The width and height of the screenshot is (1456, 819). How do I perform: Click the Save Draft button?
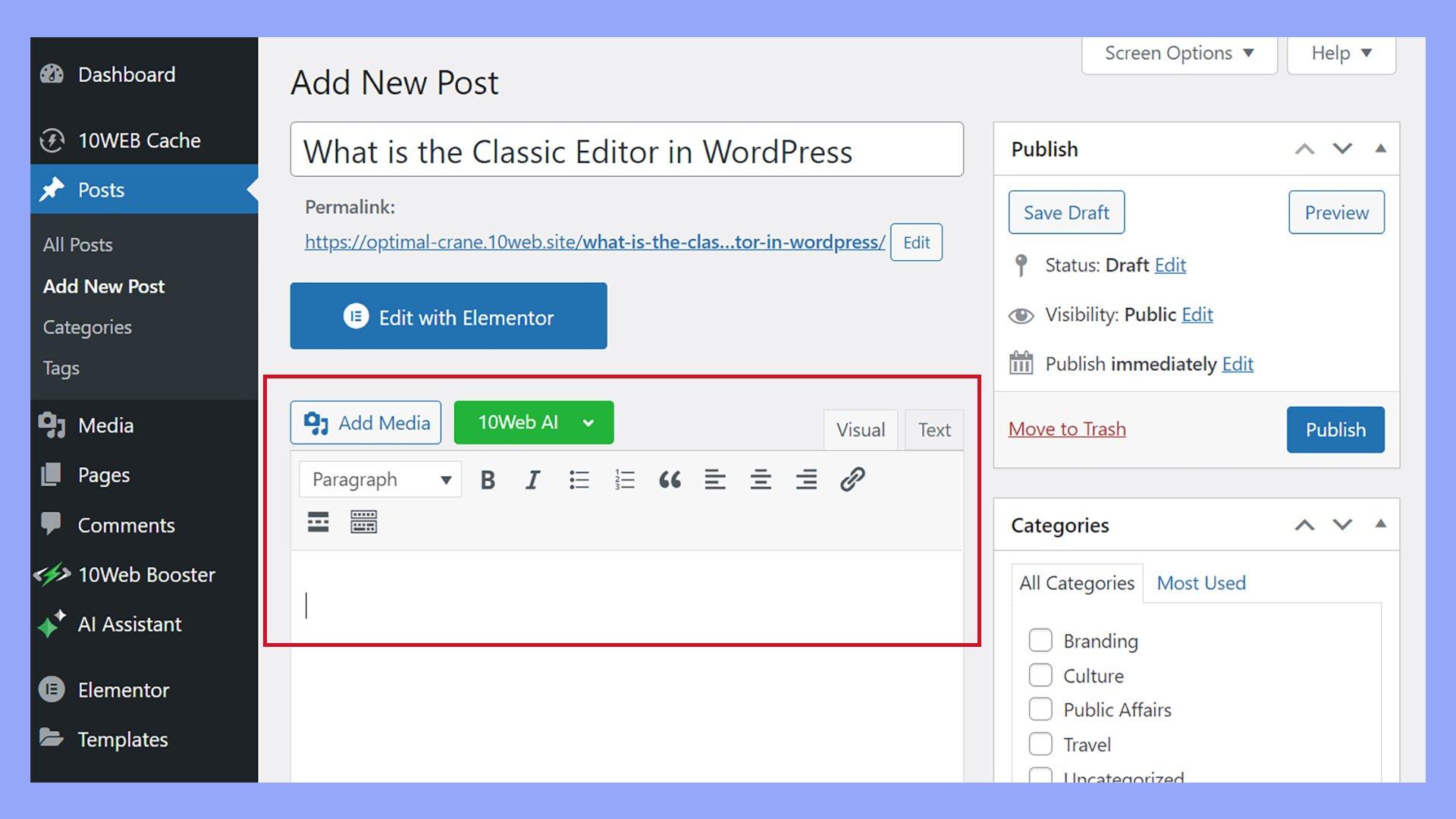(1065, 212)
